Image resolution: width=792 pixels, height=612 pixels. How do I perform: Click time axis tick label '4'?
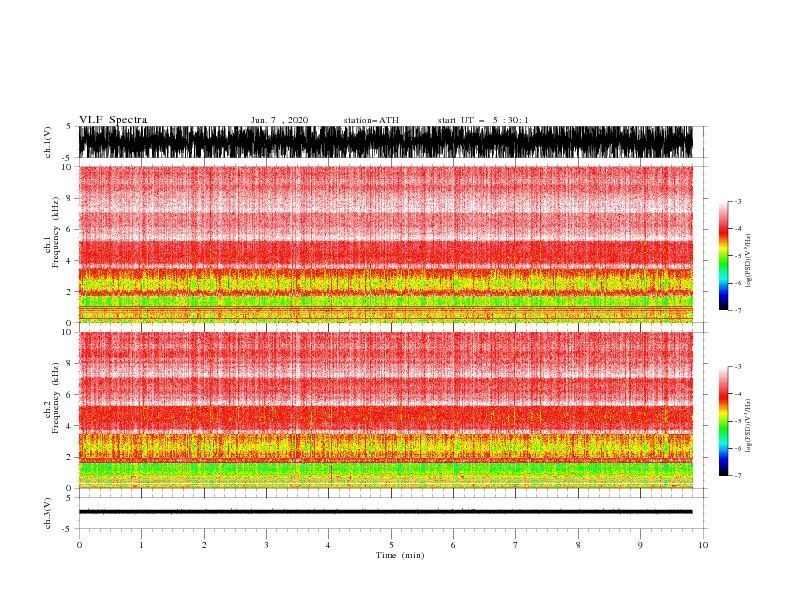click(328, 545)
